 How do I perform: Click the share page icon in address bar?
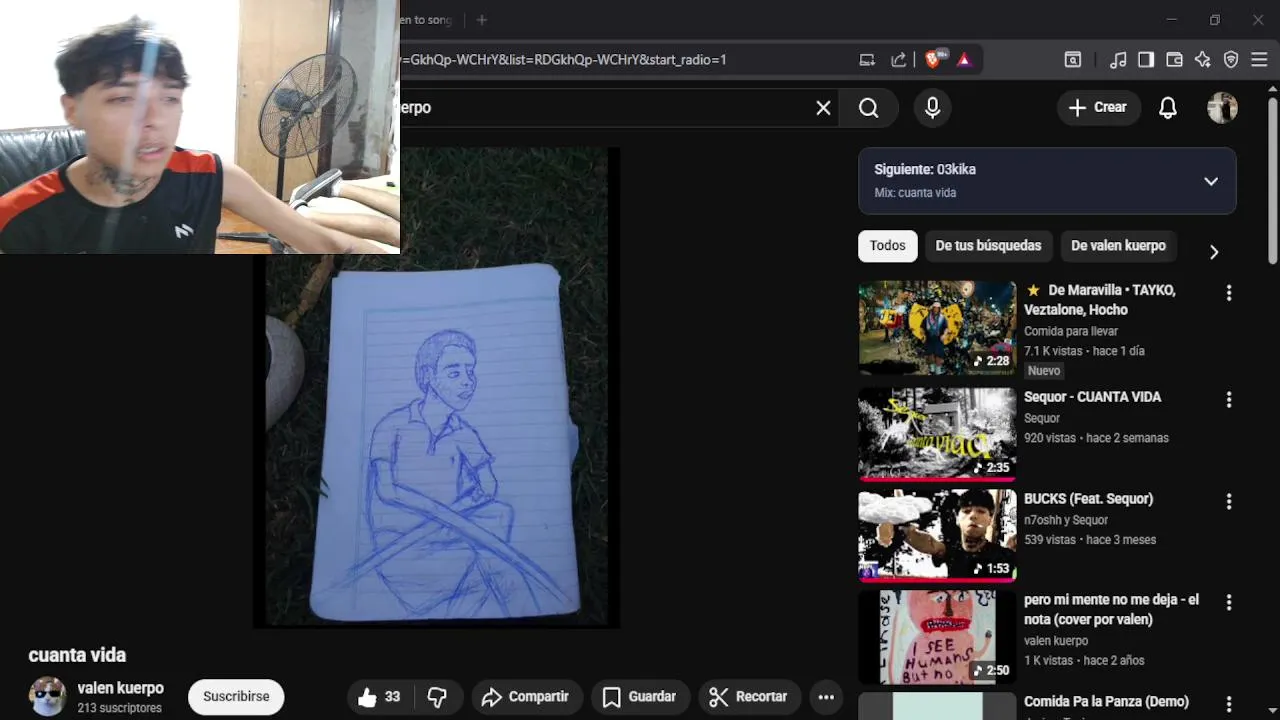pyautogui.click(x=898, y=60)
